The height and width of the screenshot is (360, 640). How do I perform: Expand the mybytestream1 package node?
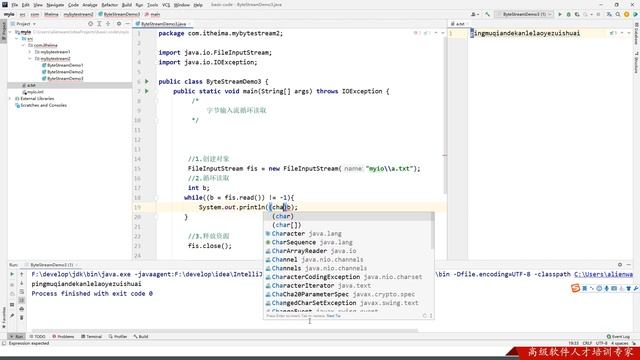click(30, 52)
